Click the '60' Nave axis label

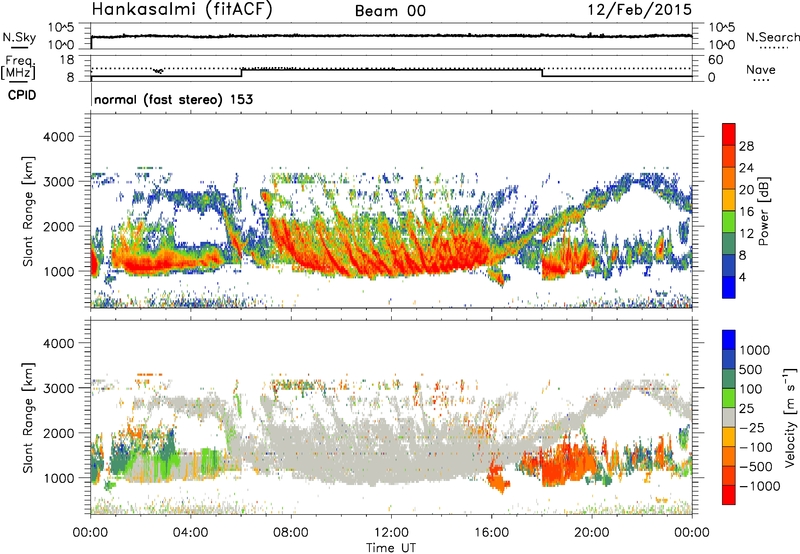716,60
